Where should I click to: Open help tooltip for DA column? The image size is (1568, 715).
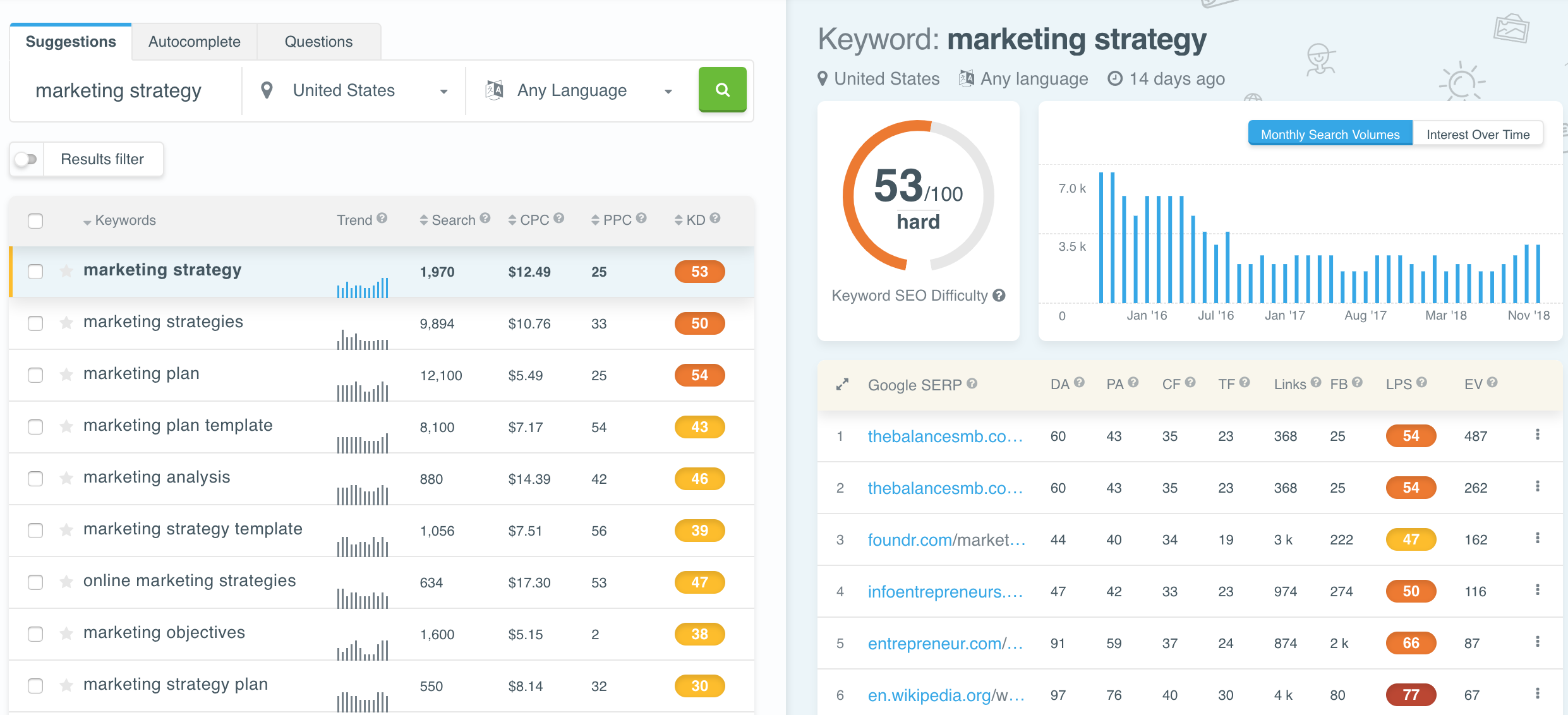click(1079, 382)
